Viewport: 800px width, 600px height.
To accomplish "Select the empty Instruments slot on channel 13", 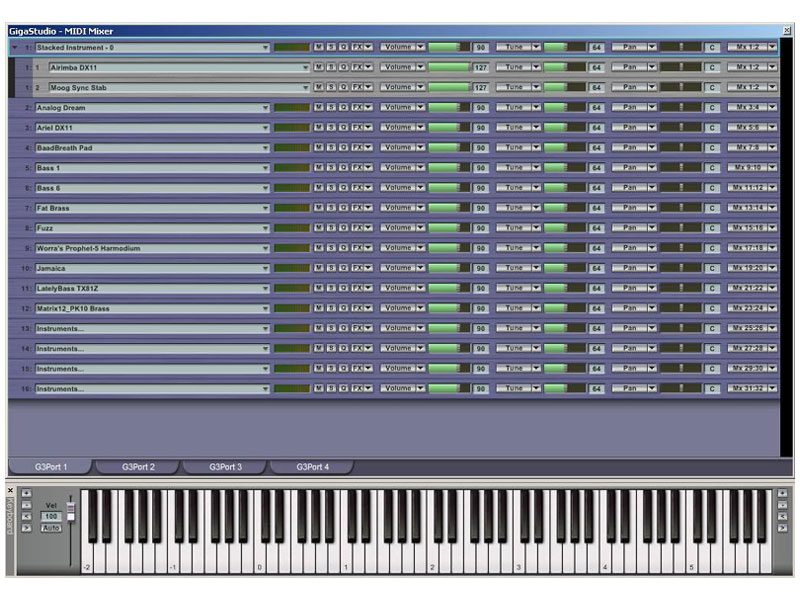I will tap(148, 328).
